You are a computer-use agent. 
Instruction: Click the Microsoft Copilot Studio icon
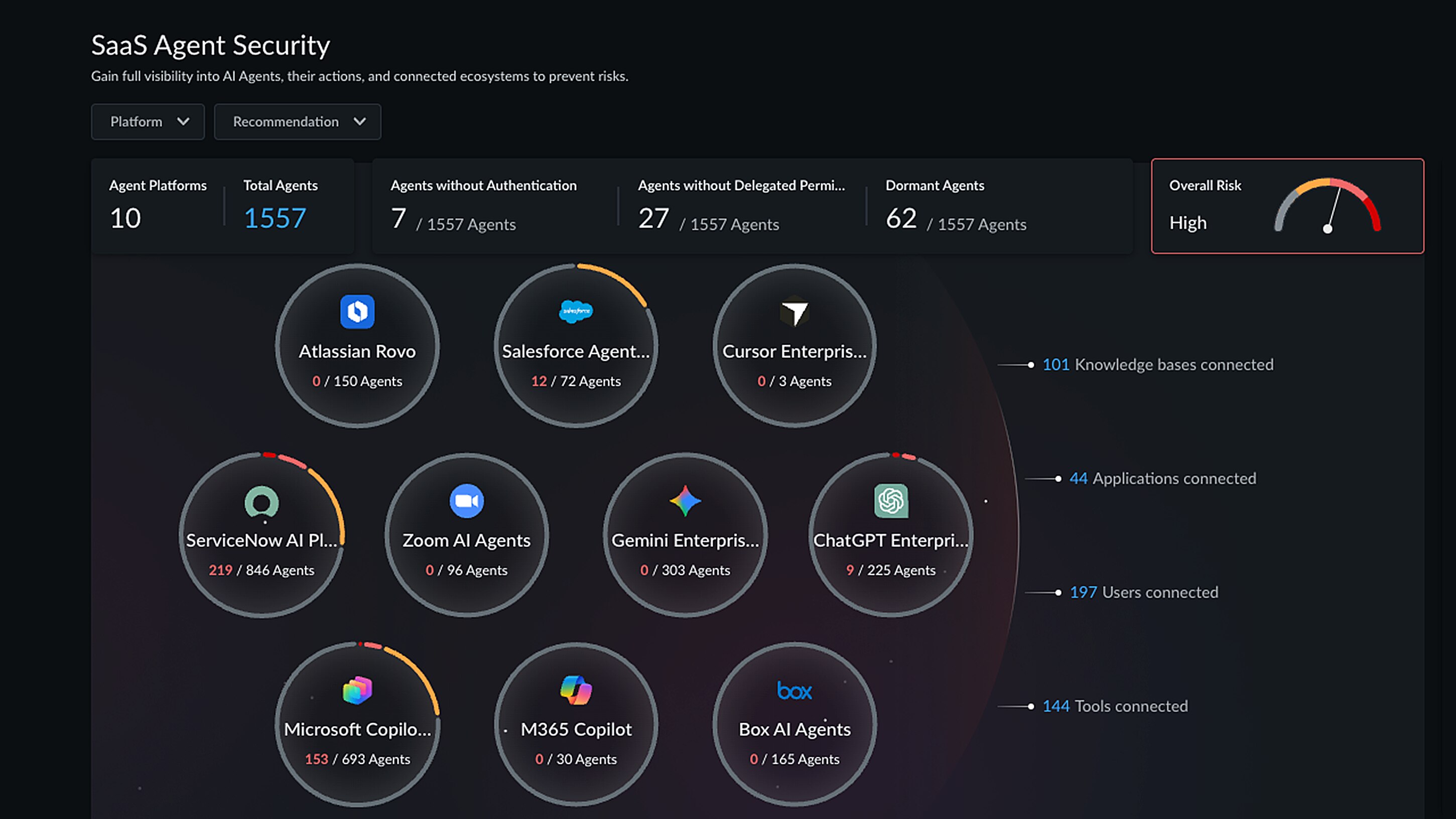point(357,690)
